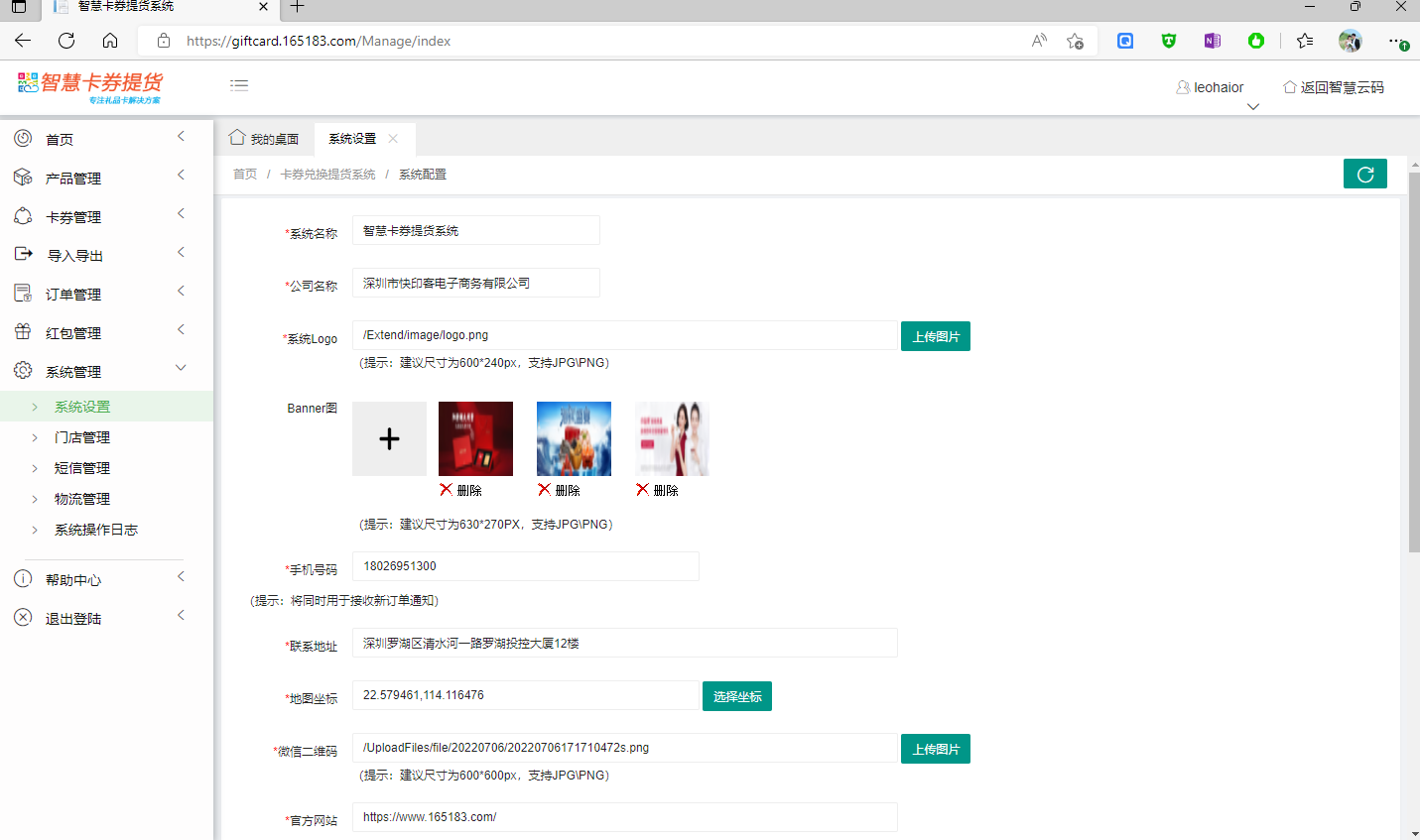Switch to 我的桌面 tab
Viewport: 1420px width, 840px height.
pos(264,139)
